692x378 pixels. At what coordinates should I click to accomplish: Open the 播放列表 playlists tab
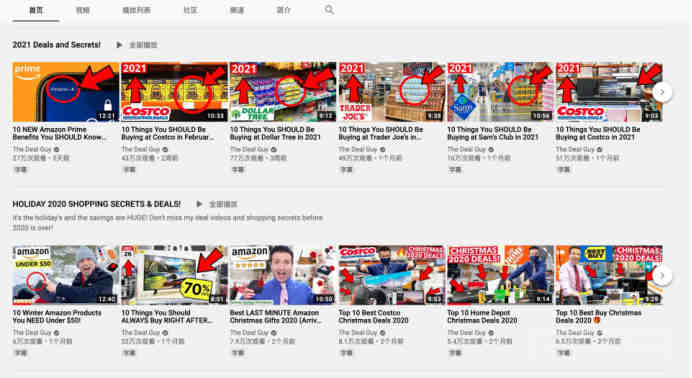pyautogui.click(x=136, y=10)
